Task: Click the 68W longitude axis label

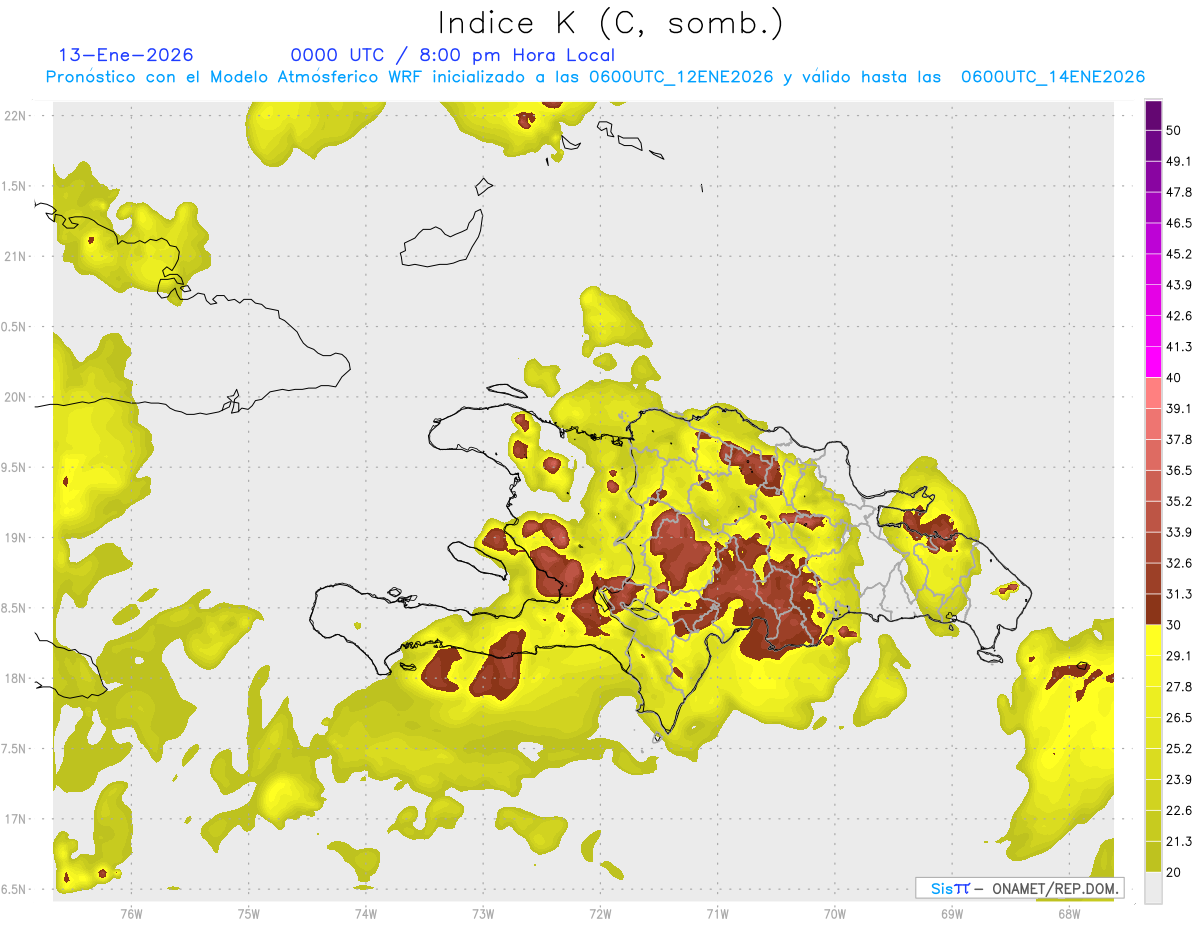Action: [x=1069, y=913]
